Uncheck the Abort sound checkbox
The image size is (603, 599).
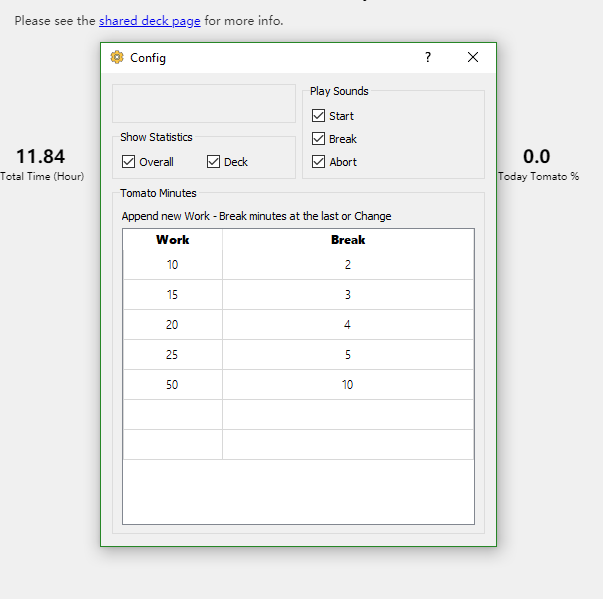point(319,162)
